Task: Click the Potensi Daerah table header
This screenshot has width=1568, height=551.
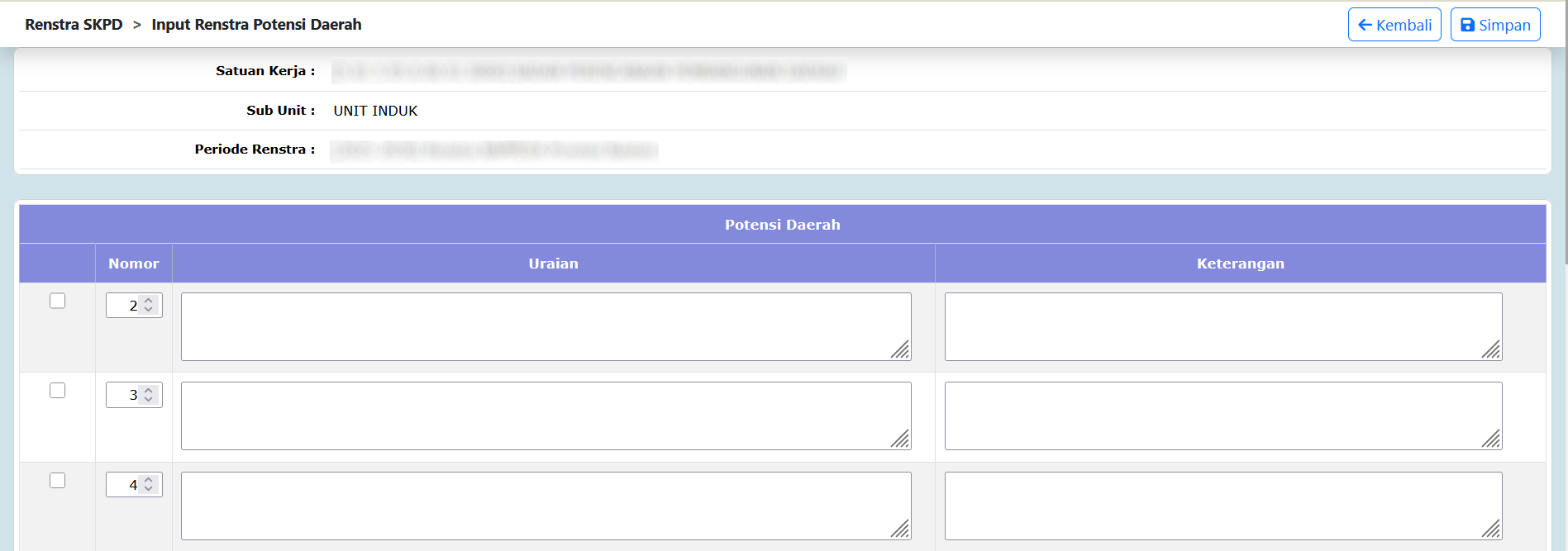Action: pos(782,224)
